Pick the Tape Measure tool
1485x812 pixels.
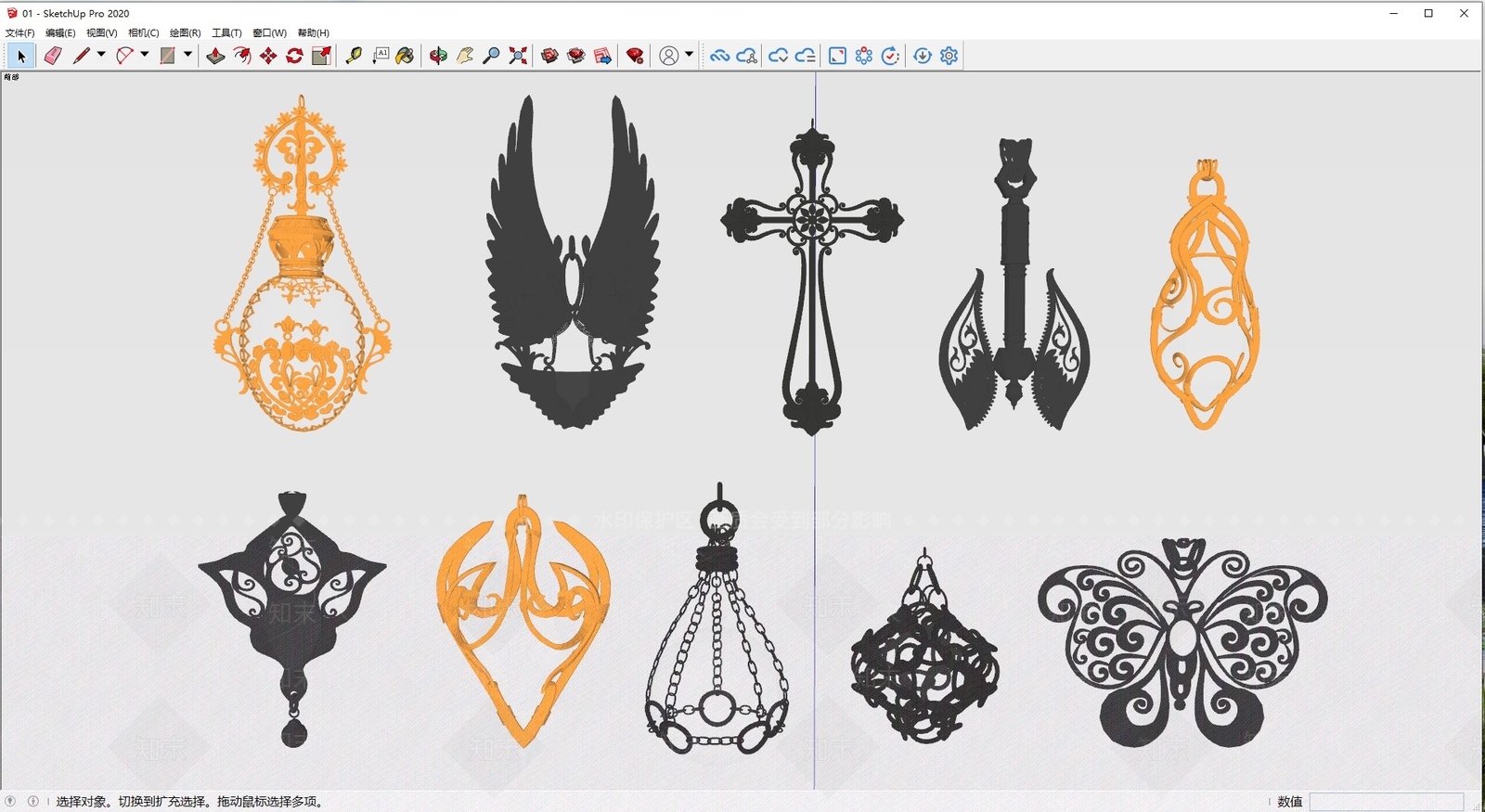click(x=354, y=56)
